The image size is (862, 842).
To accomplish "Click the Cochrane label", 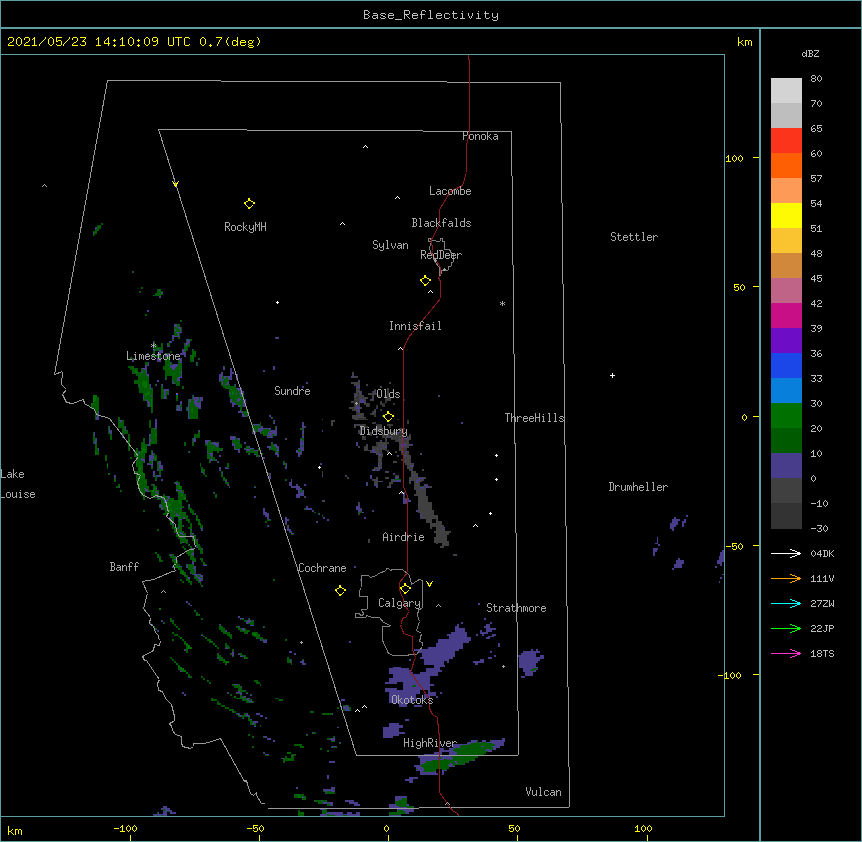I will [322, 568].
